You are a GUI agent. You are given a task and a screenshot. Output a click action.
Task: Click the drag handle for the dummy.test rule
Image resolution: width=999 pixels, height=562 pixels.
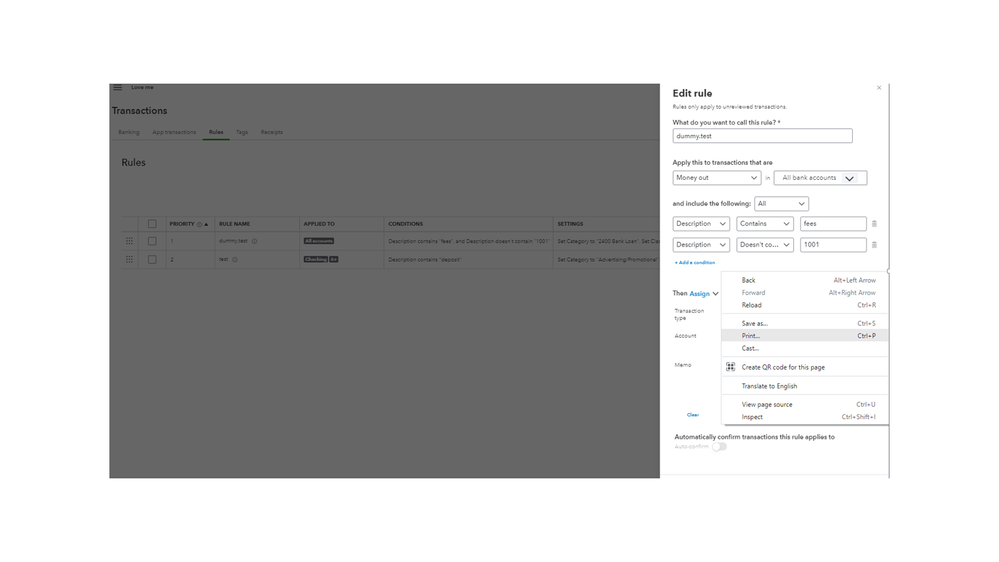[129, 241]
